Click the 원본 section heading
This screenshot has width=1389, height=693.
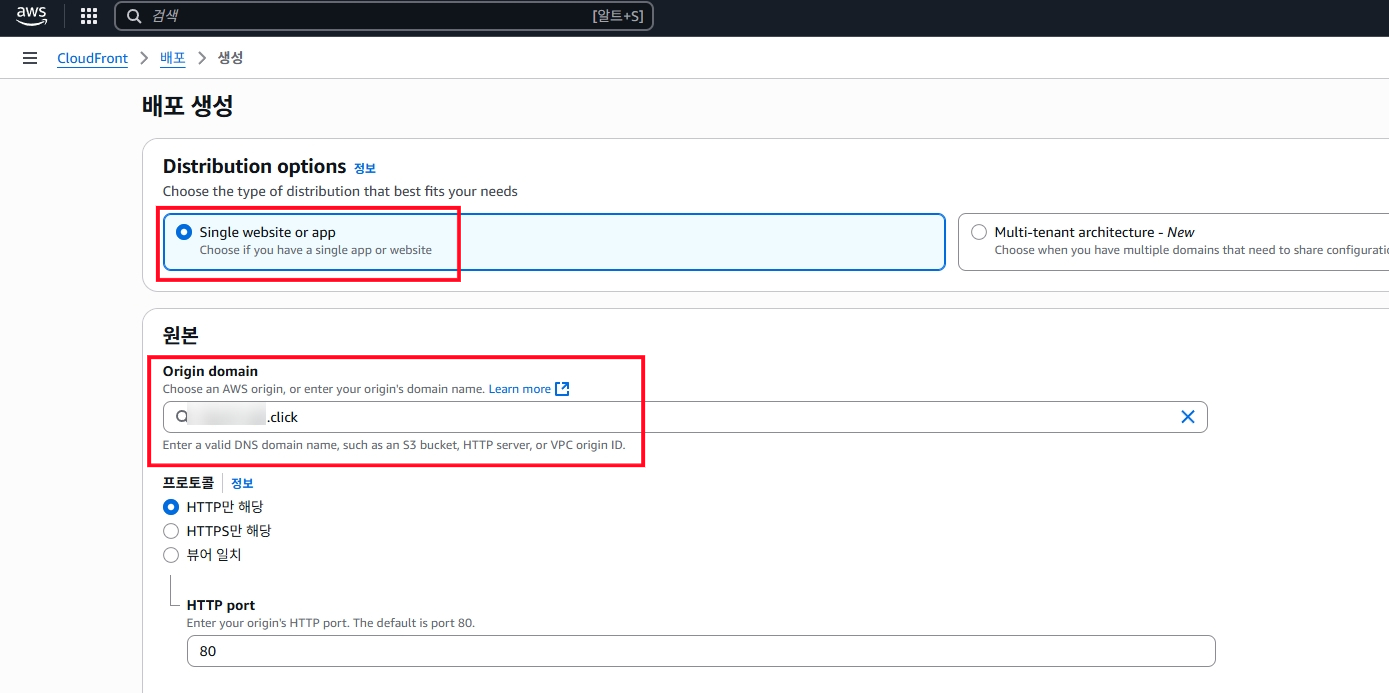[x=181, y=335]
